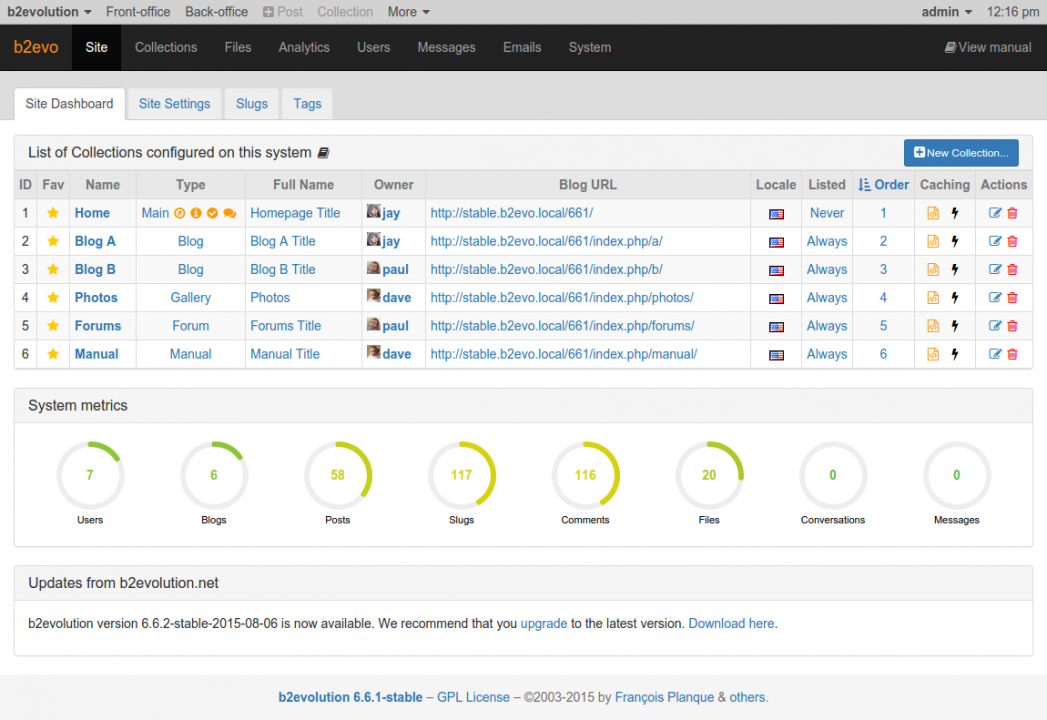The height and width of the screenshot is (720, 1047).
Task: Click the Slugs gauge showing 117
Action: pos(461,475)
